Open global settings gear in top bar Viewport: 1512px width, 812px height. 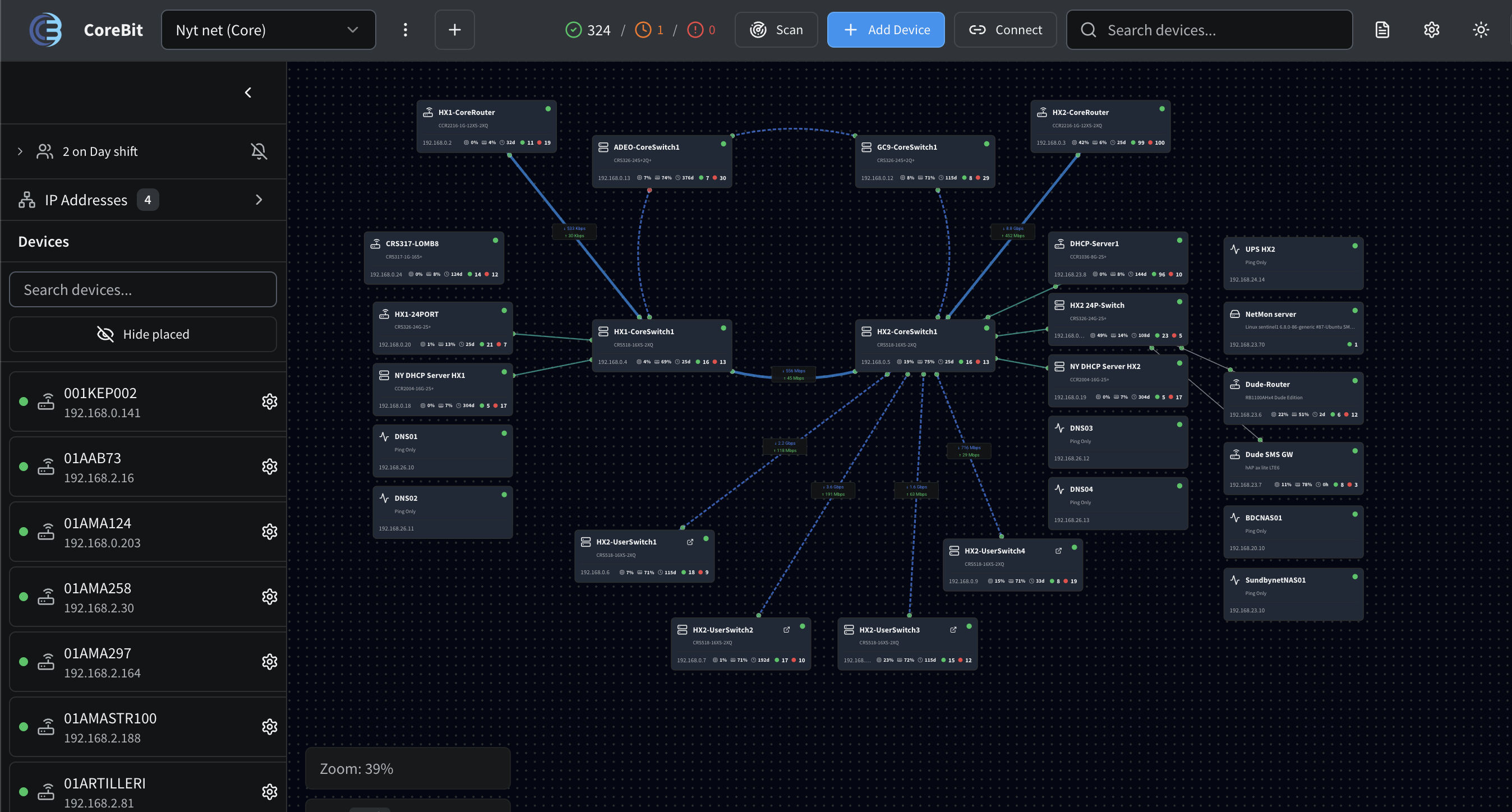click(x=1432, y=30)
